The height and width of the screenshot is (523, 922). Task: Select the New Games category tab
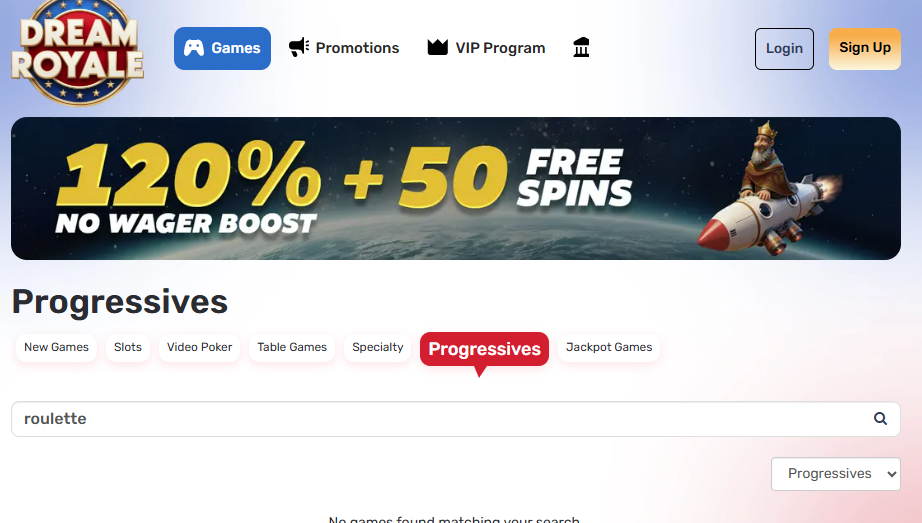coord(56,347)
